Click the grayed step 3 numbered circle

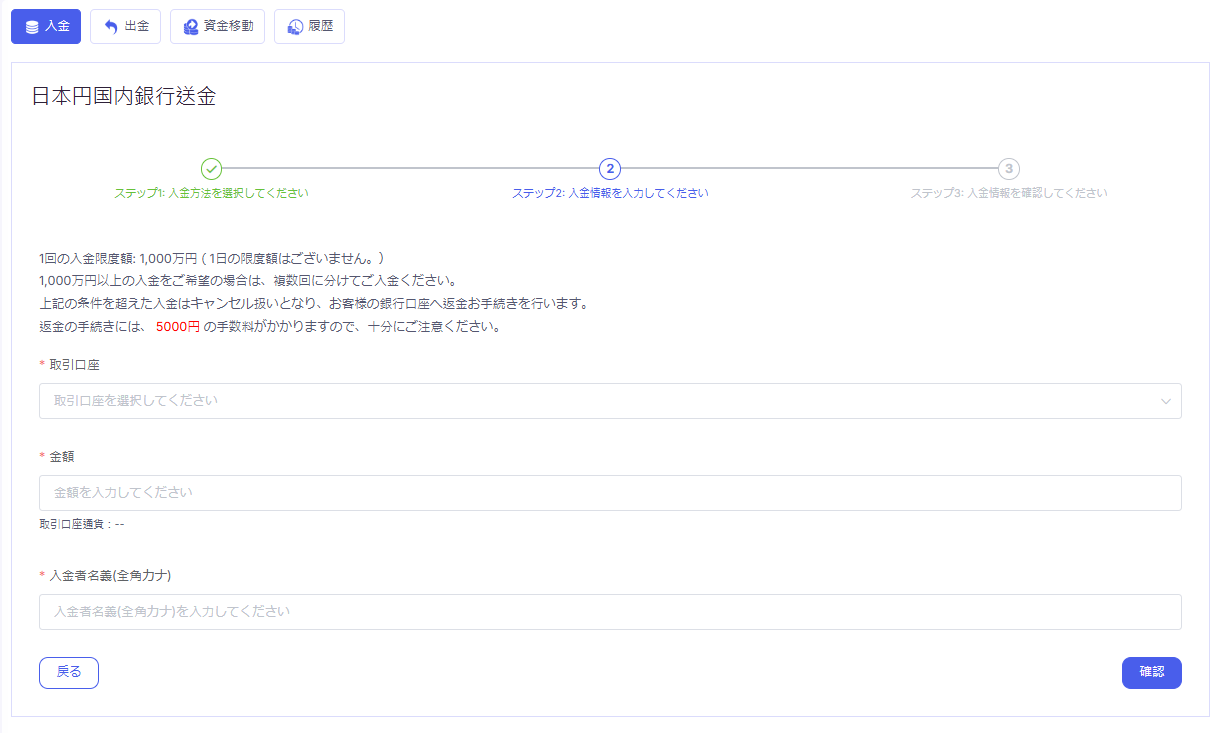(1009, 168)
